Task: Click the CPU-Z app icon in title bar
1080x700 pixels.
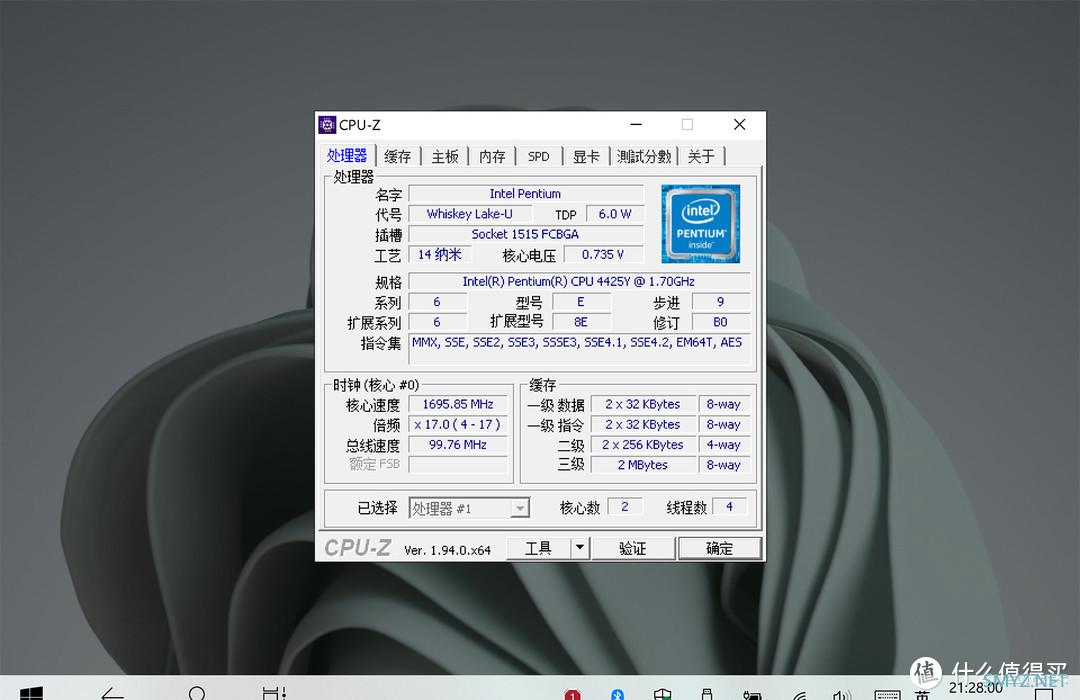Action: pyautogui.click(x=327, y=125)
